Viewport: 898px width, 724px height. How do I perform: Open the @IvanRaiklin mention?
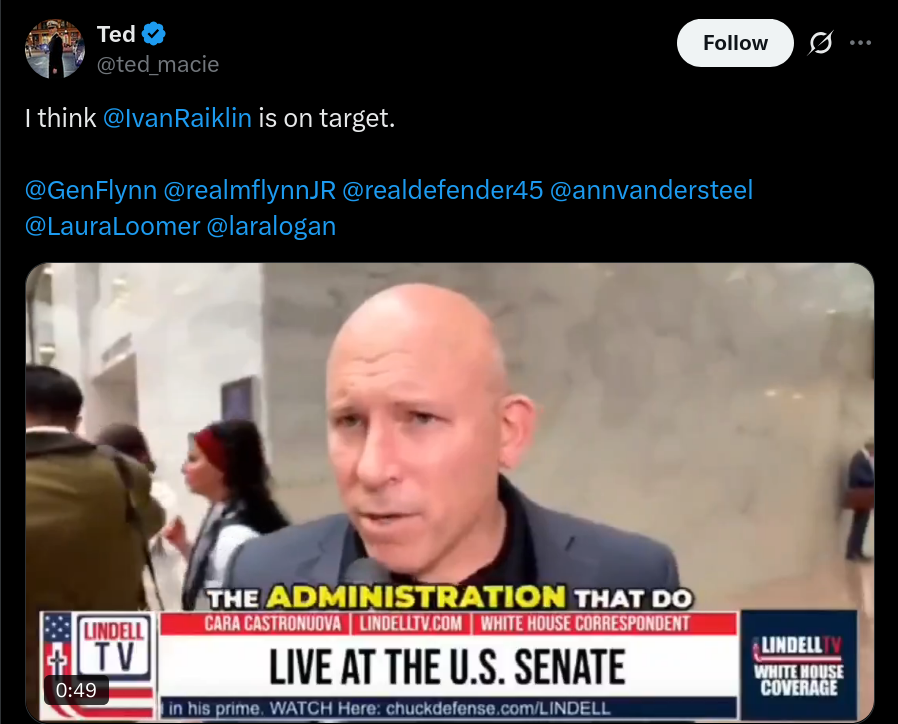tap(178, 118)
